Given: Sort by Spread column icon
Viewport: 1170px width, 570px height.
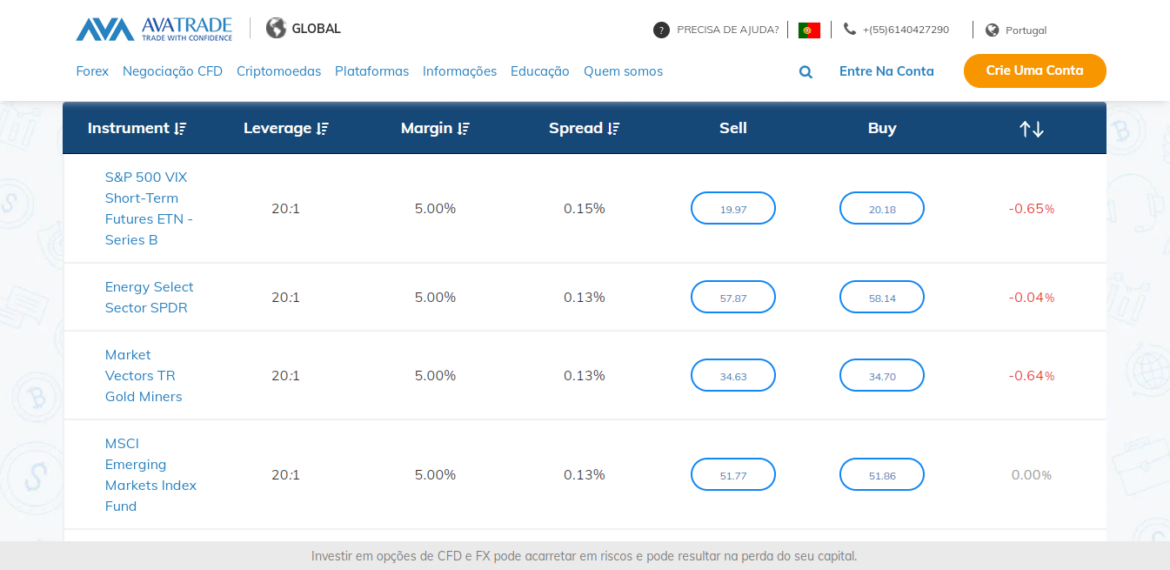Looking at the screenshot, I should point(613,128).
